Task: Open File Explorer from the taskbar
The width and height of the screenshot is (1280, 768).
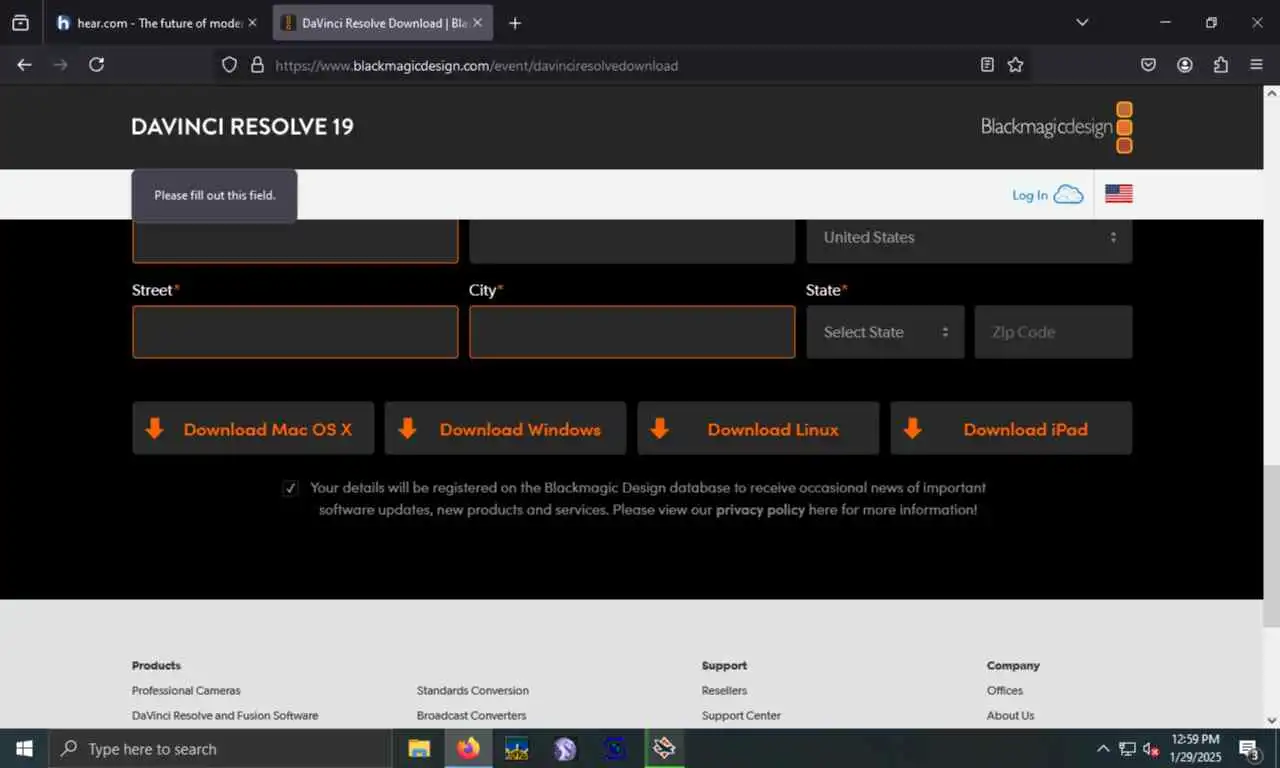Action: tap(419, 748)
